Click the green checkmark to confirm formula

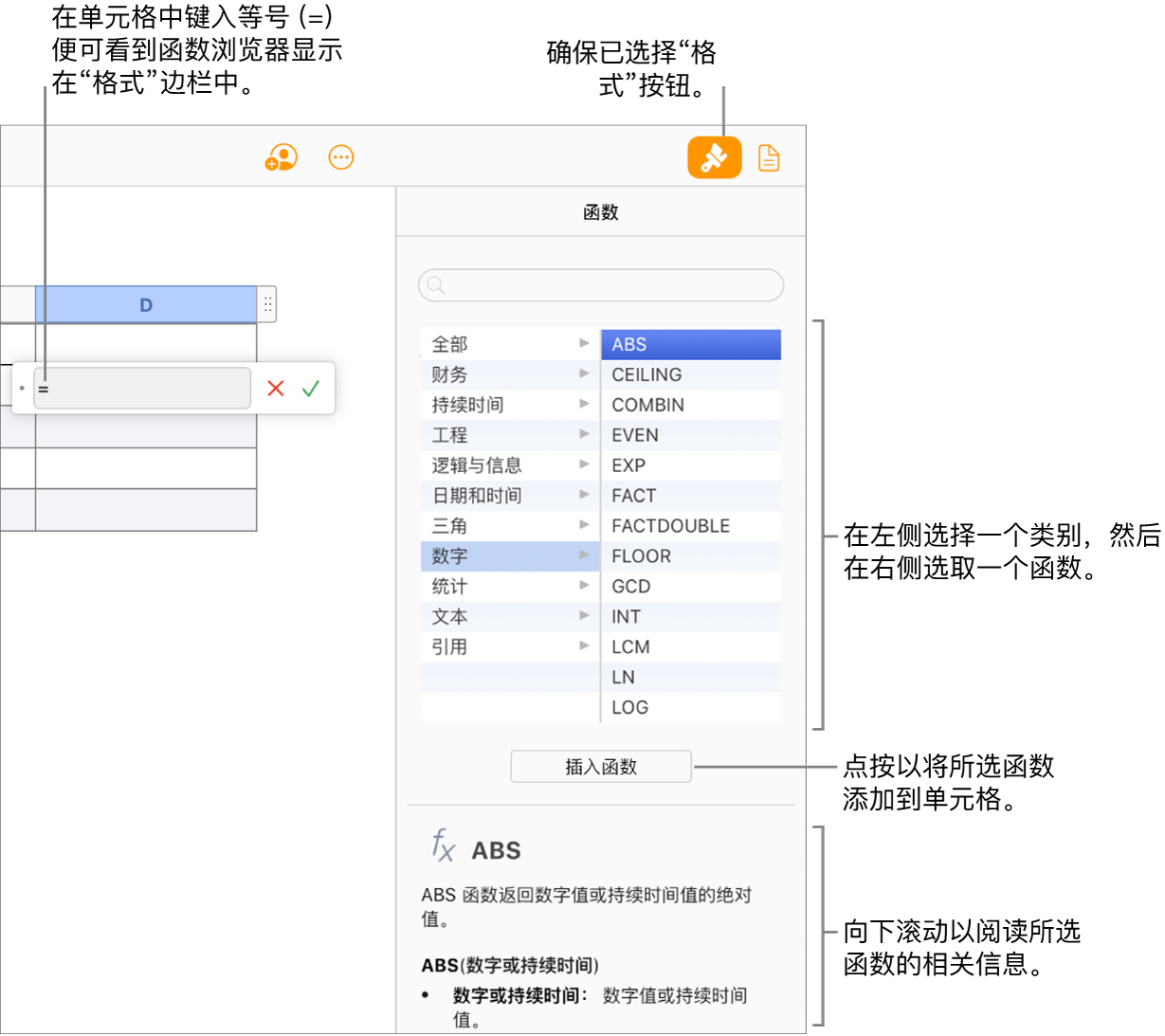[310, 388]
